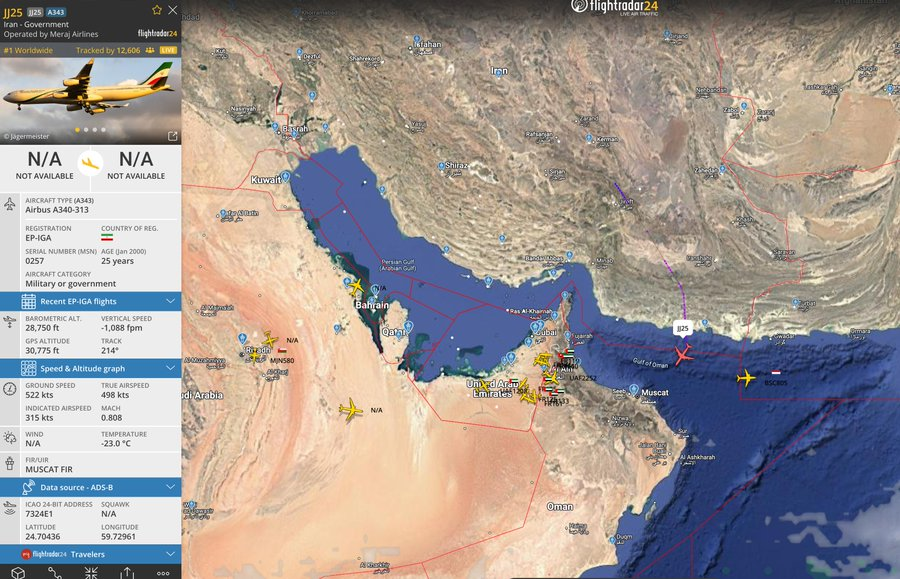Click the Qatar airport pin
Image resolution: width=900 pixels, height=579 pixels.
click(408, 327)
